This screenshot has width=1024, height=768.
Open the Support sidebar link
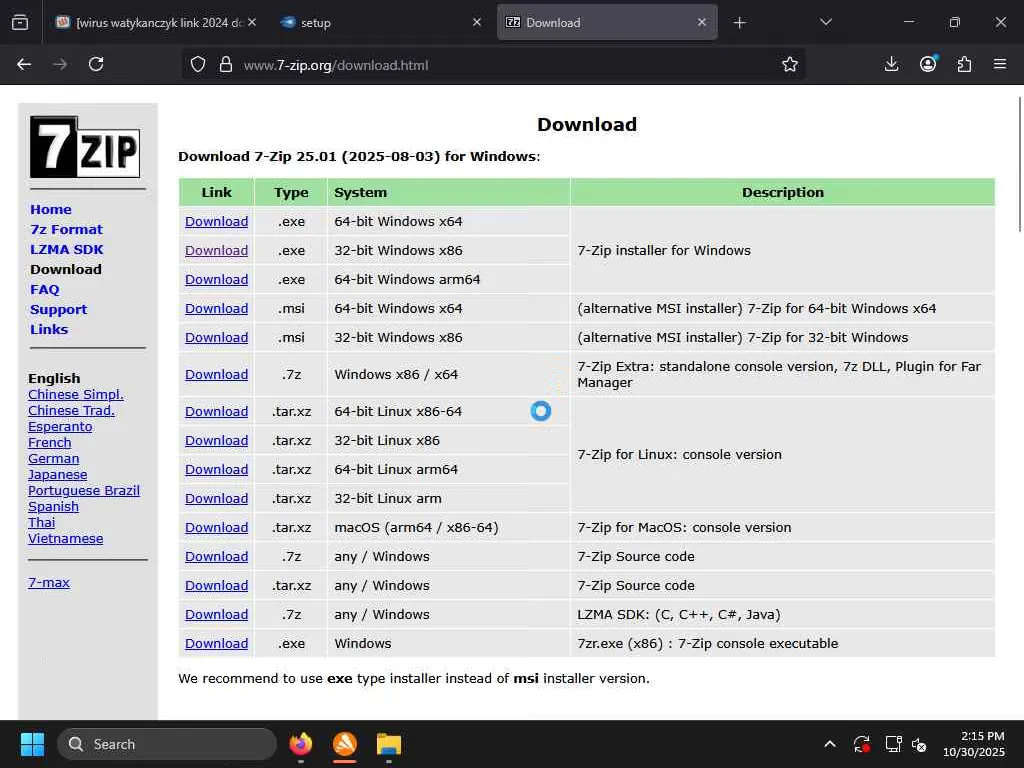58,310
